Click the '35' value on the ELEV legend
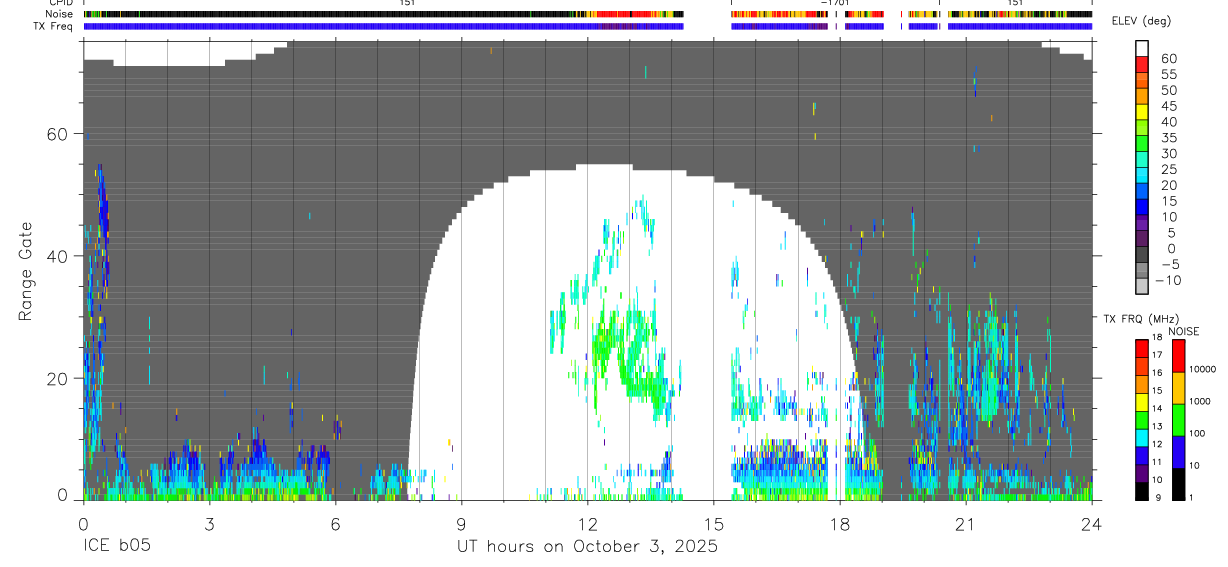This screenshot has height=567, width=1228. click(1168, 138)
